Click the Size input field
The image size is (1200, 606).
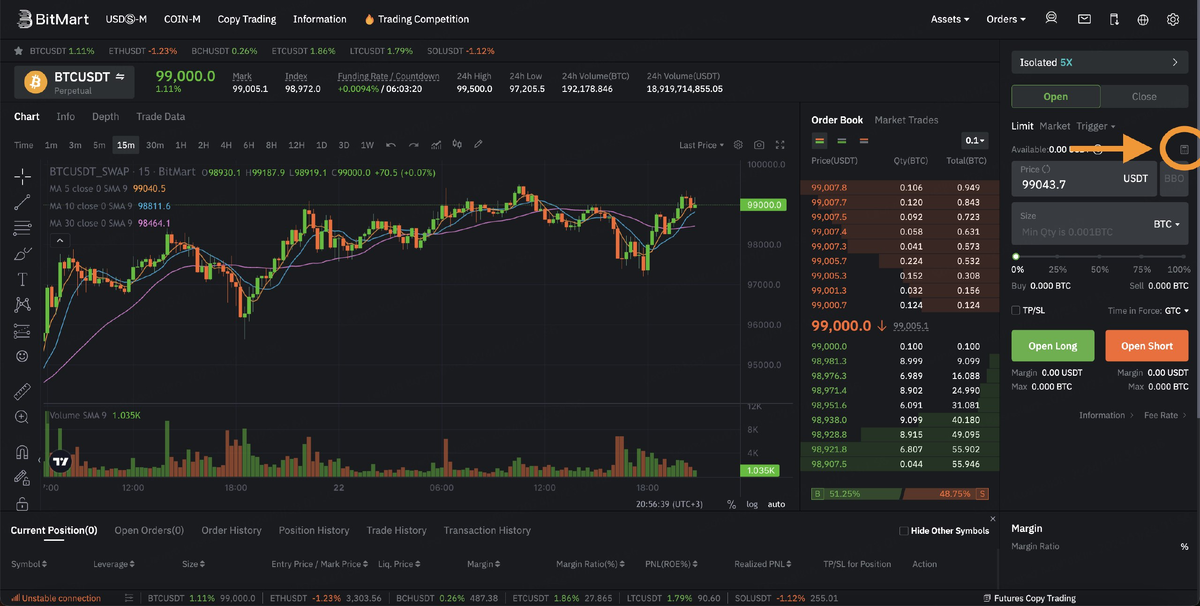pos(1100,224)
